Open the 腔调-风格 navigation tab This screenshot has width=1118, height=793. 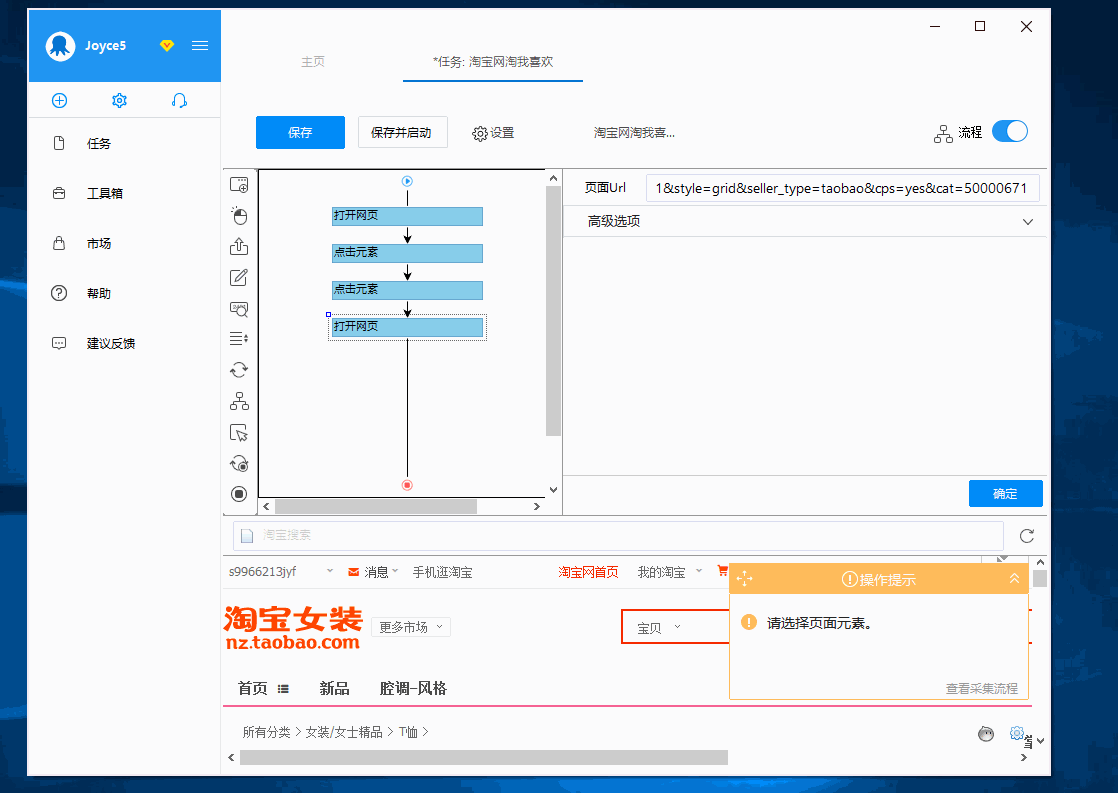tap(413, 688)
